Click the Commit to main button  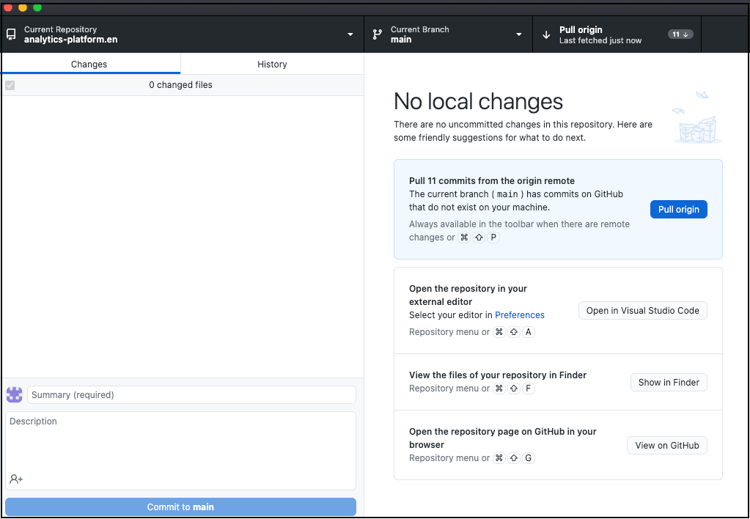[x=180, y=507]
